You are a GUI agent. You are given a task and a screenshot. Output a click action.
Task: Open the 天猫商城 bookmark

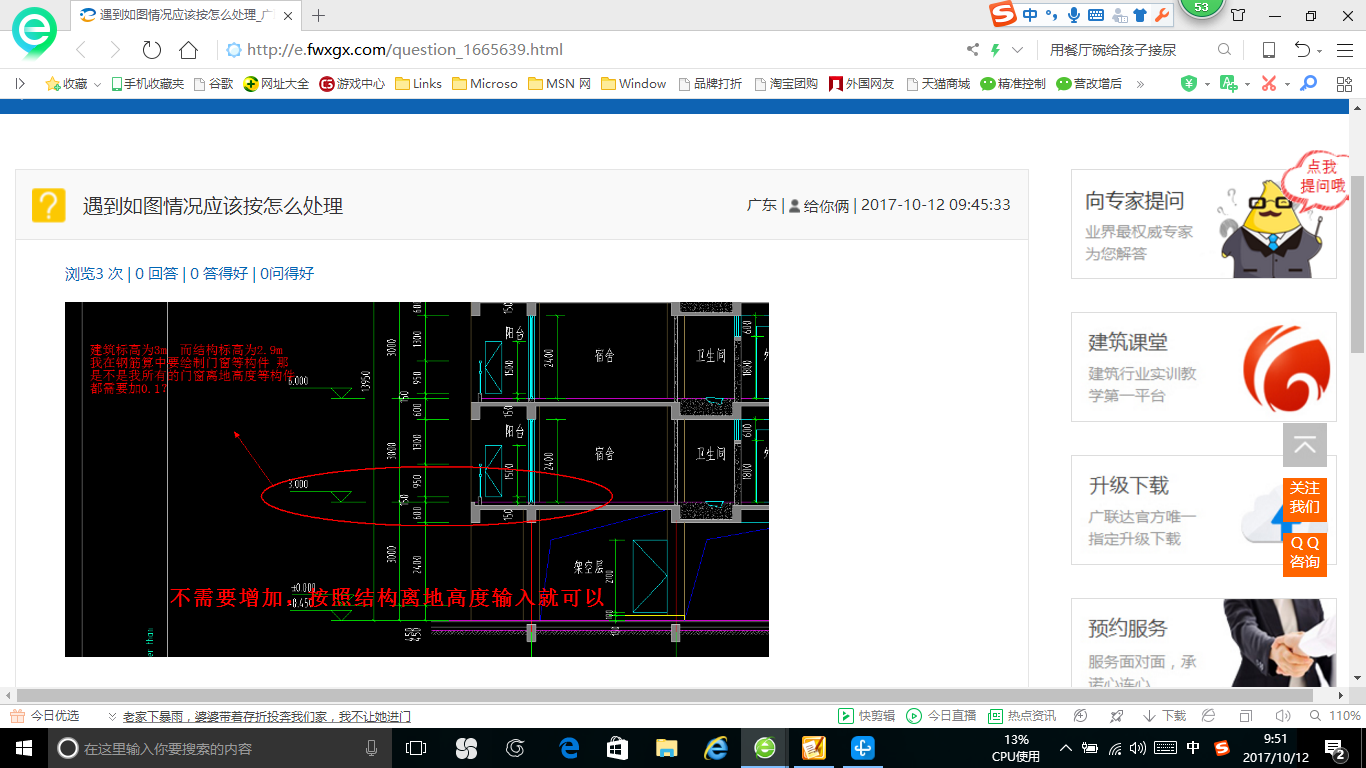tap(938, 84)
